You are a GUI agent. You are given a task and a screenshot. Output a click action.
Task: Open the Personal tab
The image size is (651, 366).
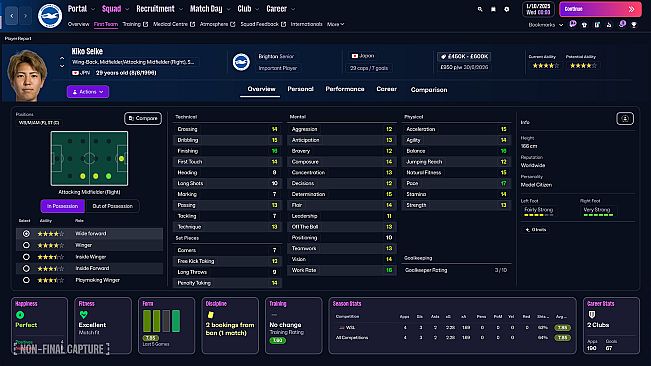(300, 89)
